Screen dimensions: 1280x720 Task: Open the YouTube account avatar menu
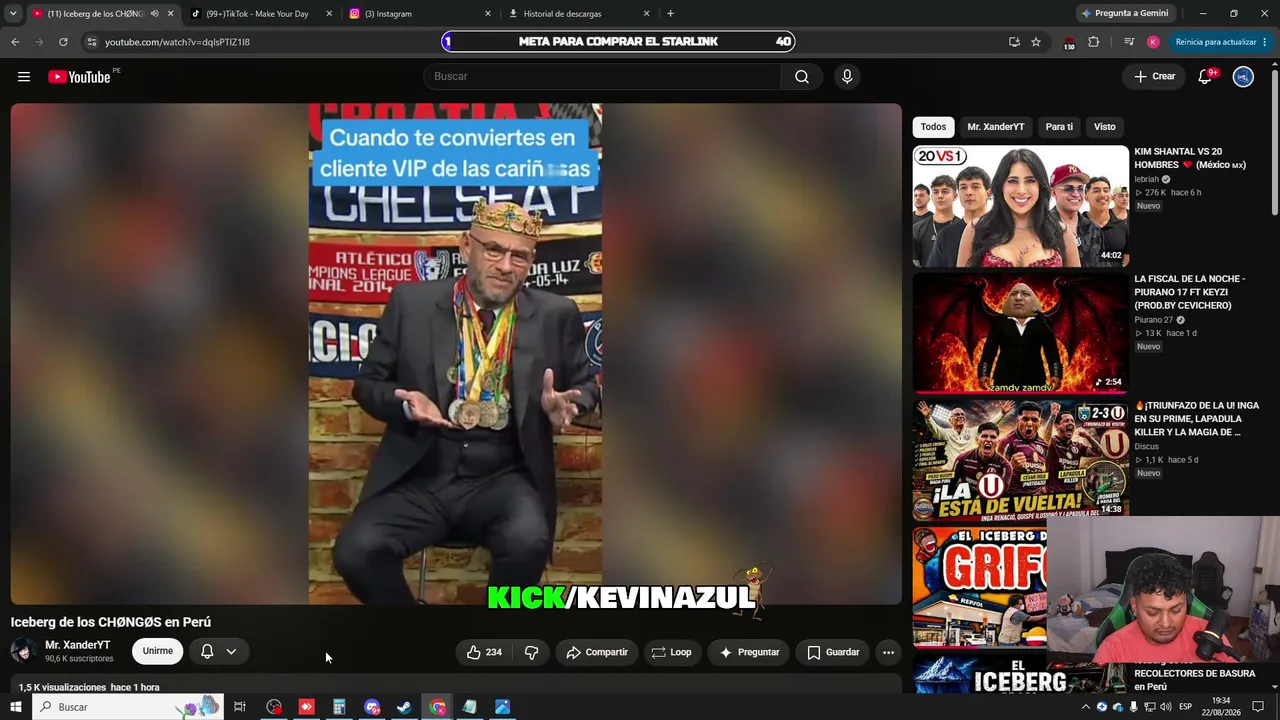(1243, 77)
